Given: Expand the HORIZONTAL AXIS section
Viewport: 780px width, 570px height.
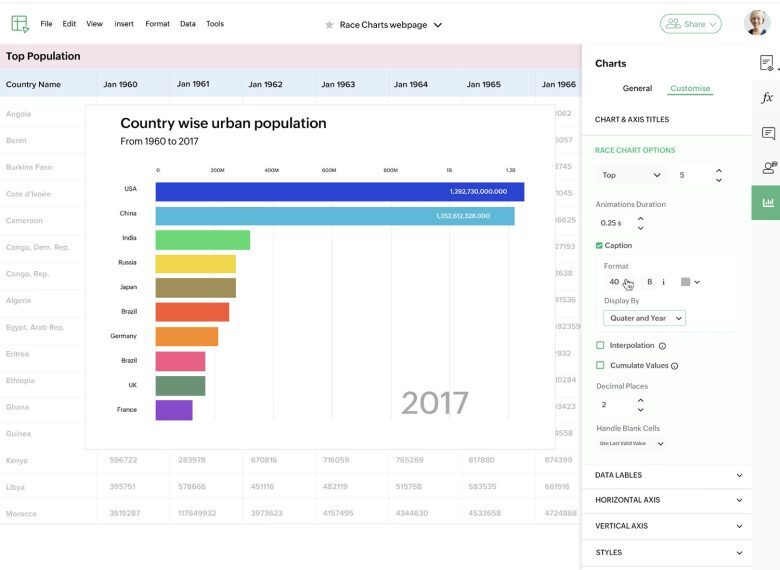Looking at the screenshot, I should [x=668, y=500].
